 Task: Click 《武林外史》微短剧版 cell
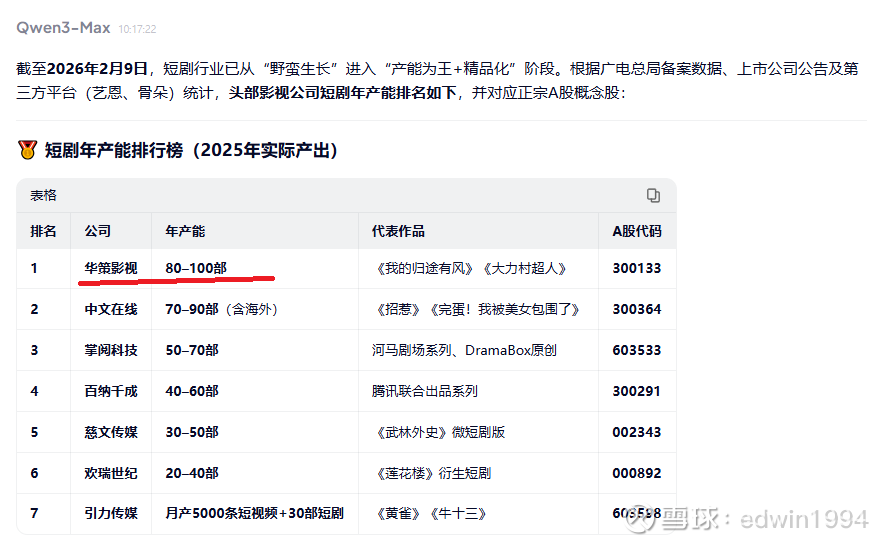(x=440, y=432)
